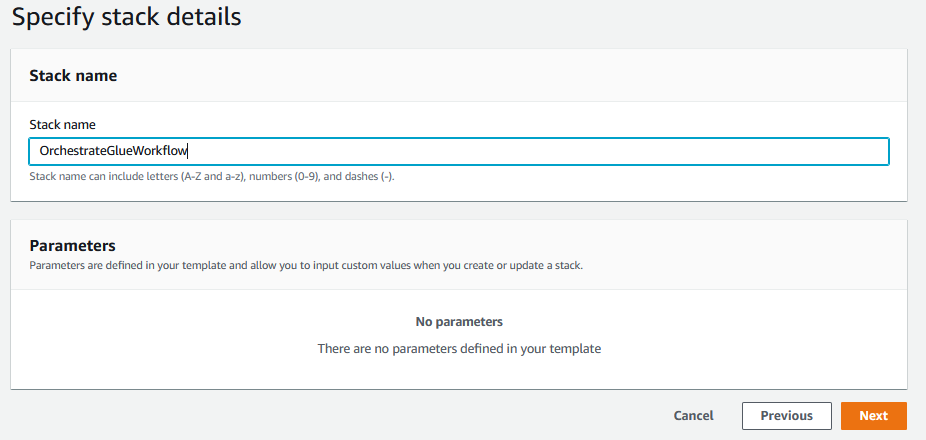Screen dimensions: 926x440
Task: Click the Next button
Action: (x=873, y=416)
